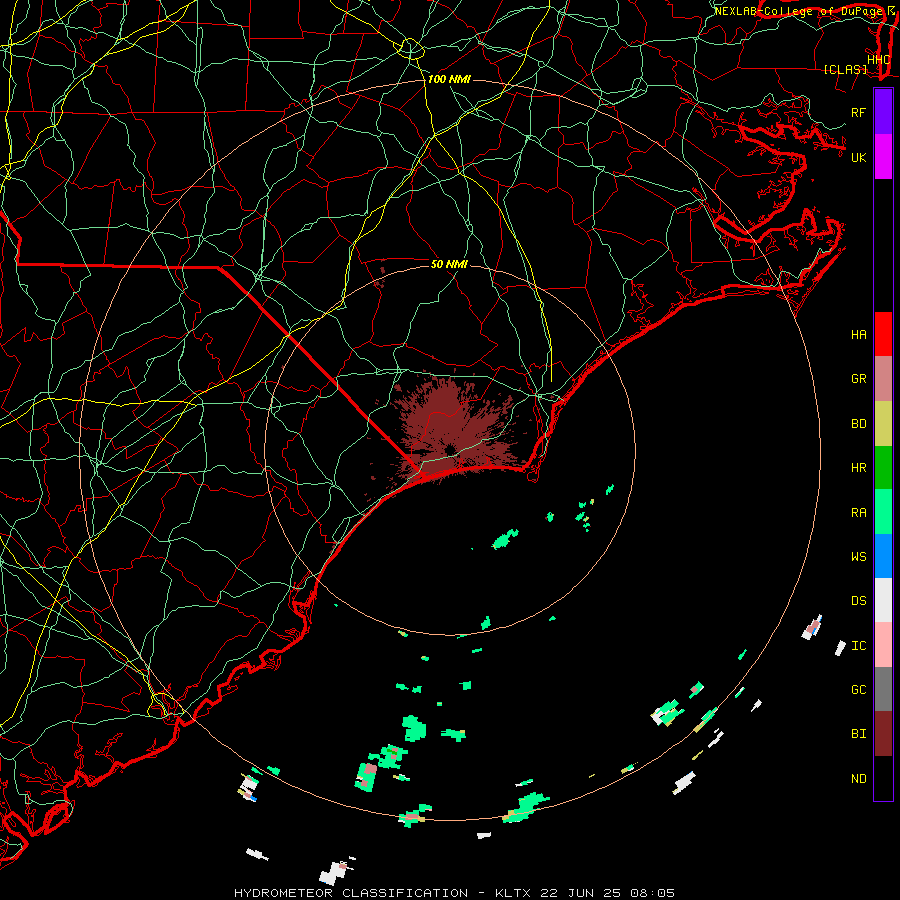Click the GC legend label
900x900 pixels.
click(x=858, y=690)
